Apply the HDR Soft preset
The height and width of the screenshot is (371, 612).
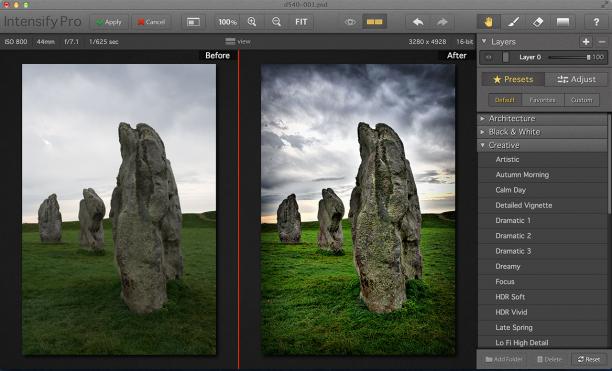pyautogui.click(x=543, y=297)
